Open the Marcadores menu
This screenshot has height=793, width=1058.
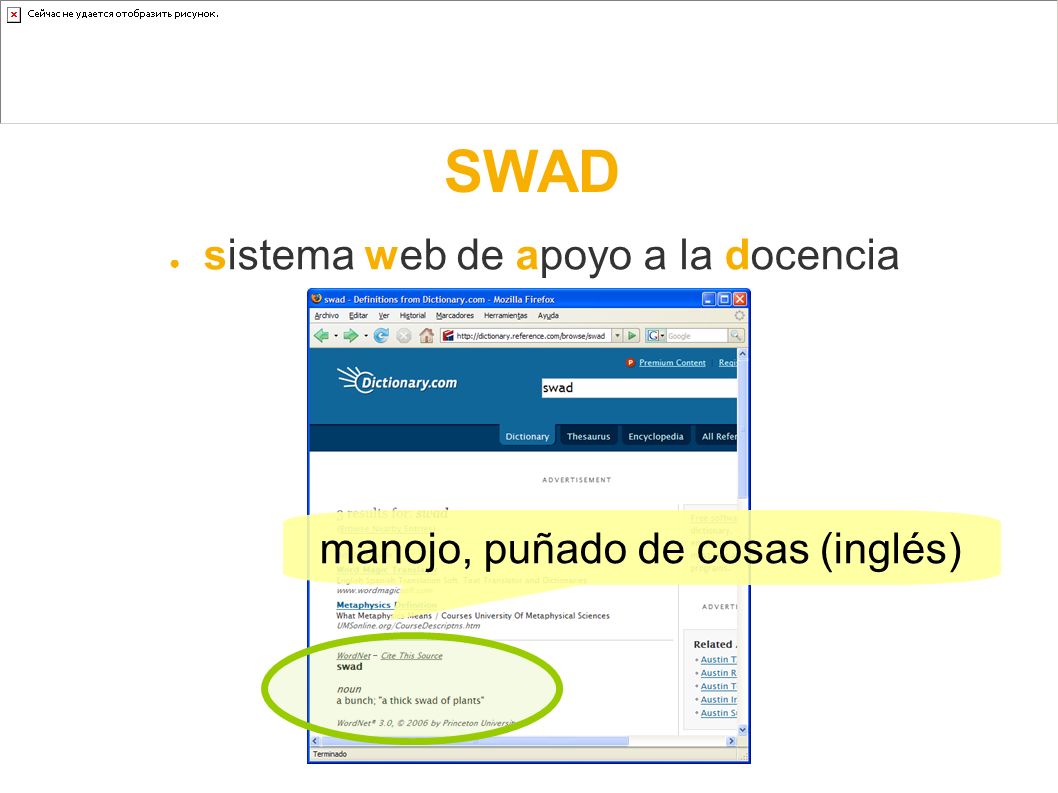[455, 315]
